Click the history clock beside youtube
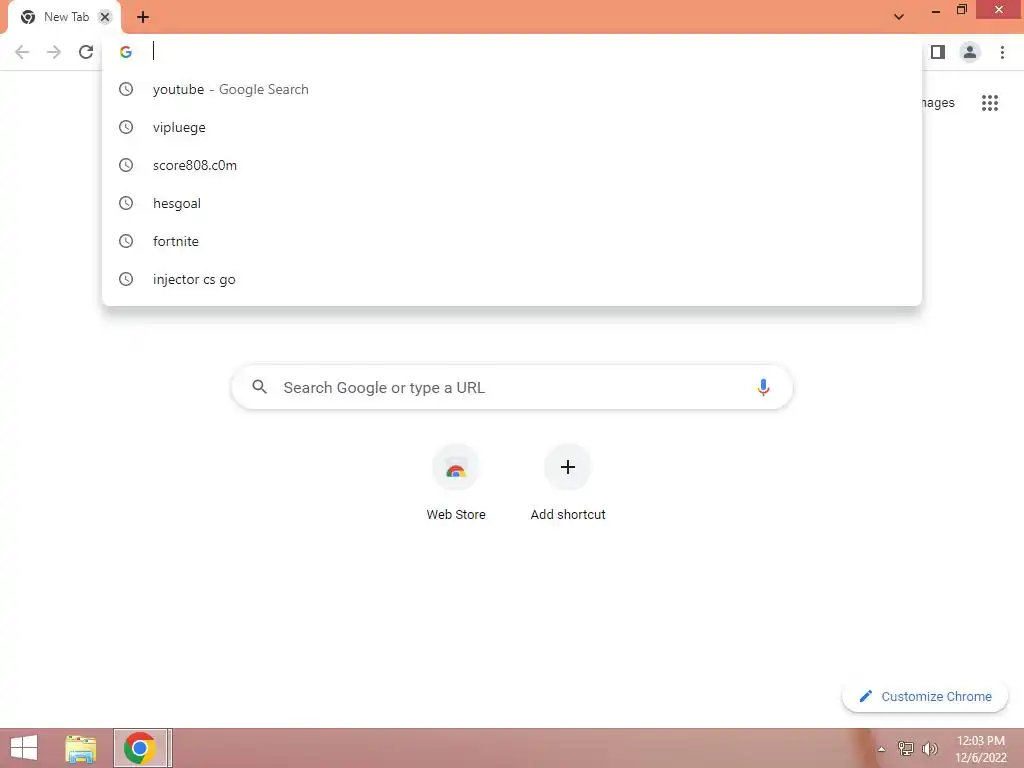 [126, 89]
